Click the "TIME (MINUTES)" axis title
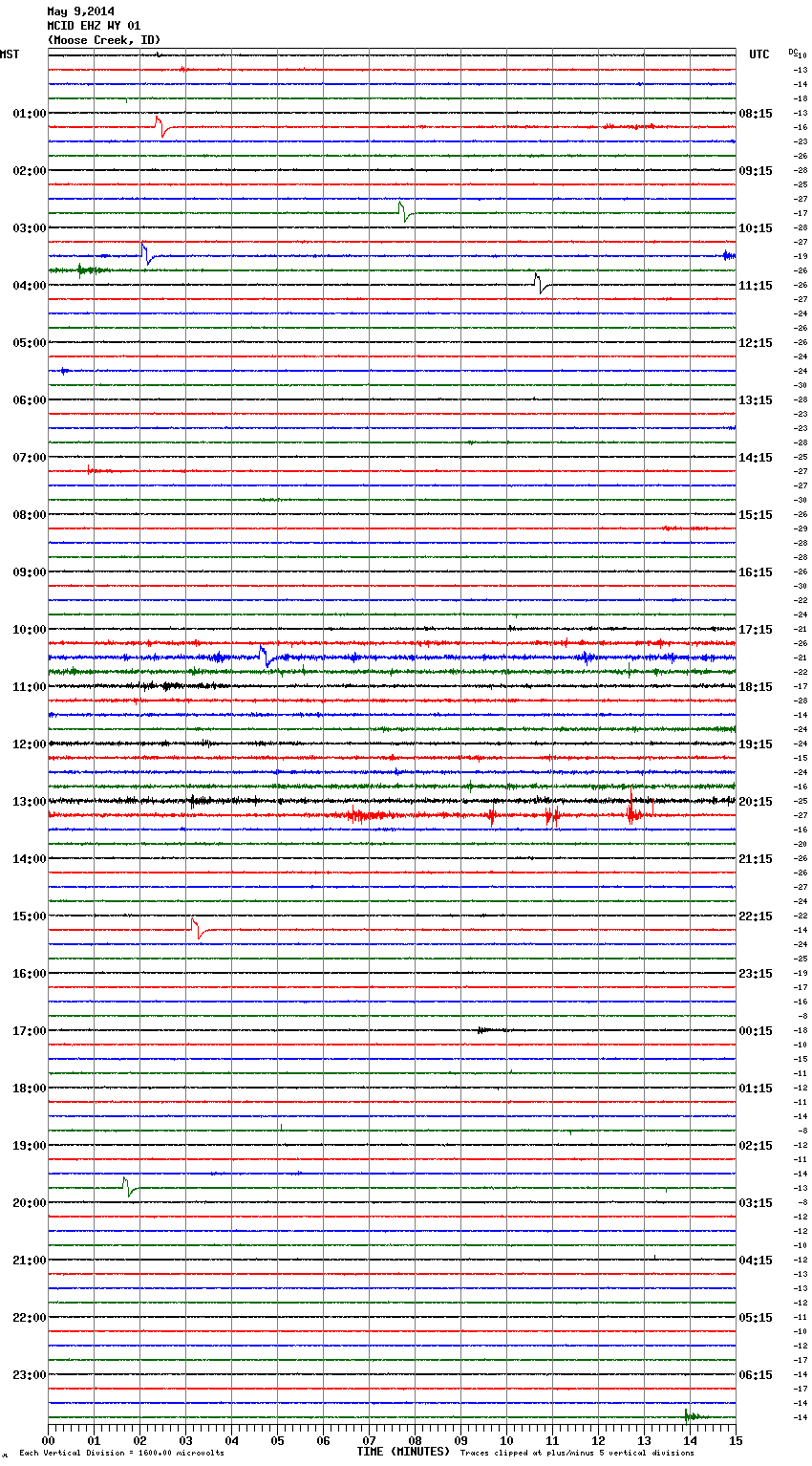 point(403,1452)
